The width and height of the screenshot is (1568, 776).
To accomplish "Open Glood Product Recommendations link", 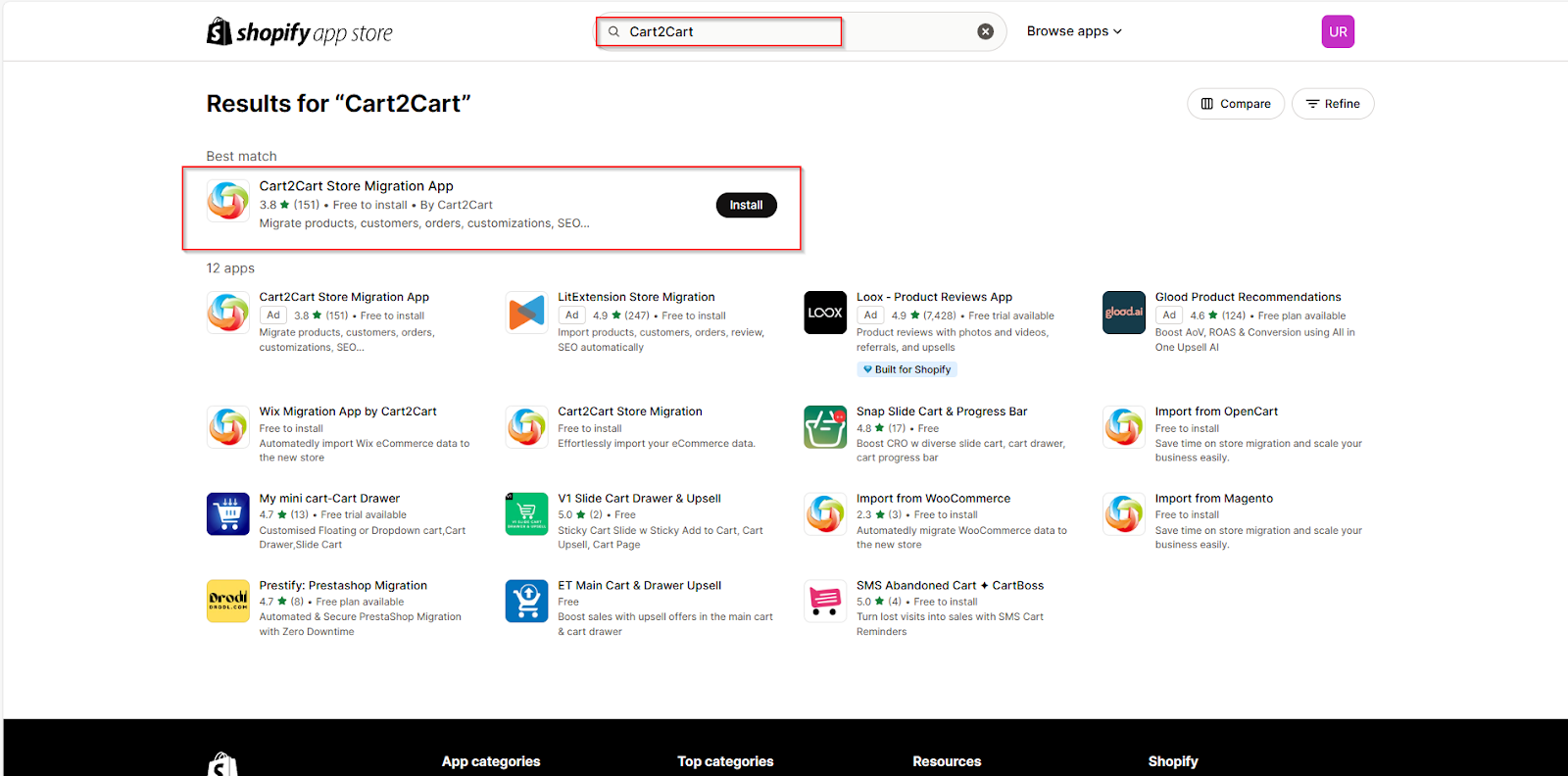I will pos(1248,297).
